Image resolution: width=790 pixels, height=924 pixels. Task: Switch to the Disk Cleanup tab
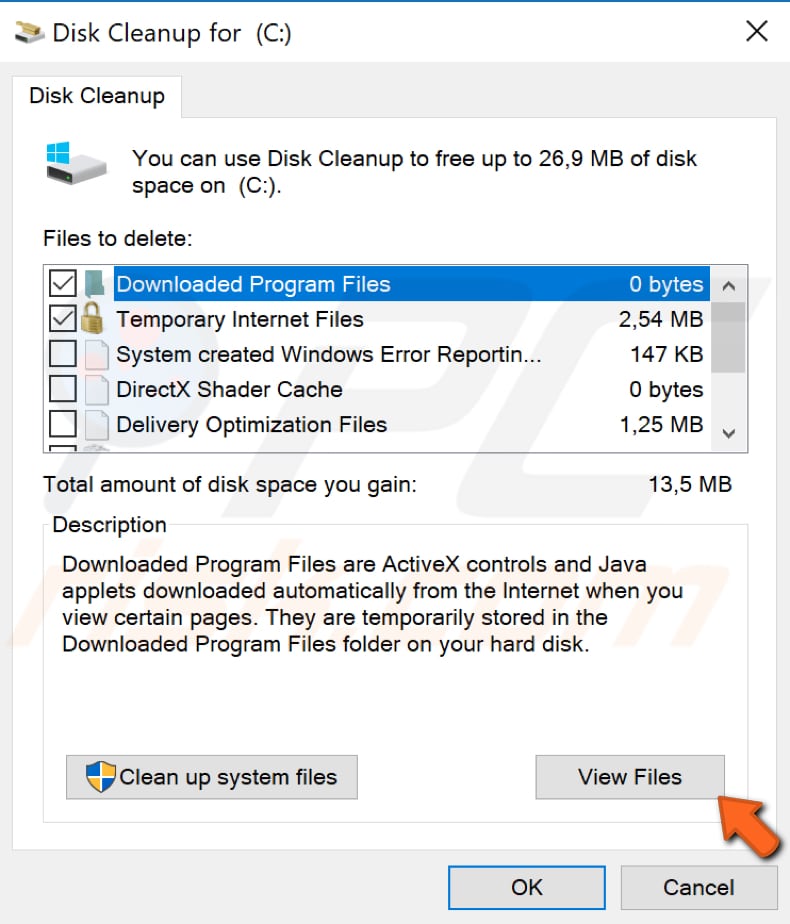pyautogui.click(x=96, y=95)
